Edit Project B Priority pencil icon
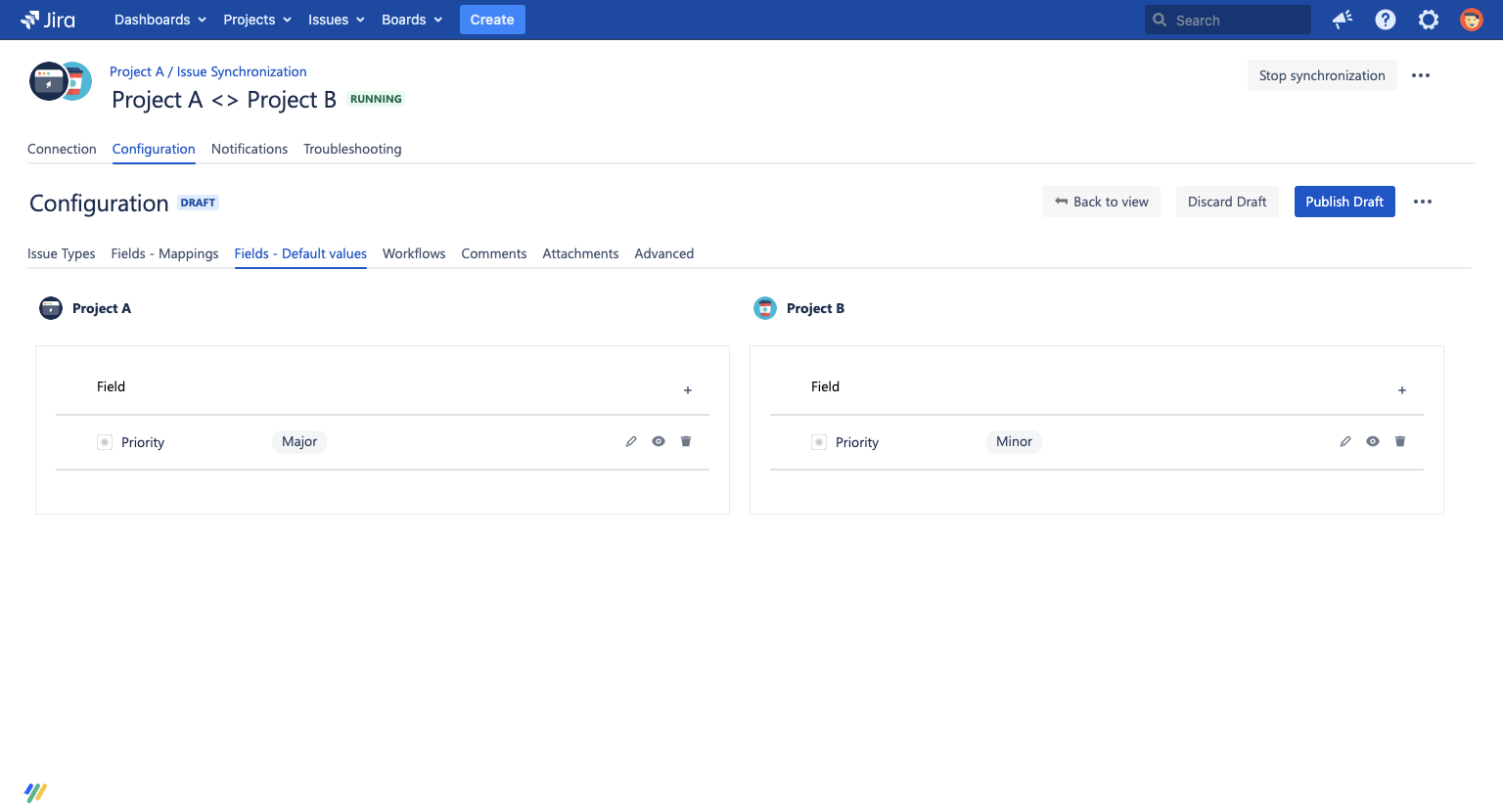1503x812 pixels. coord(1345,441)
